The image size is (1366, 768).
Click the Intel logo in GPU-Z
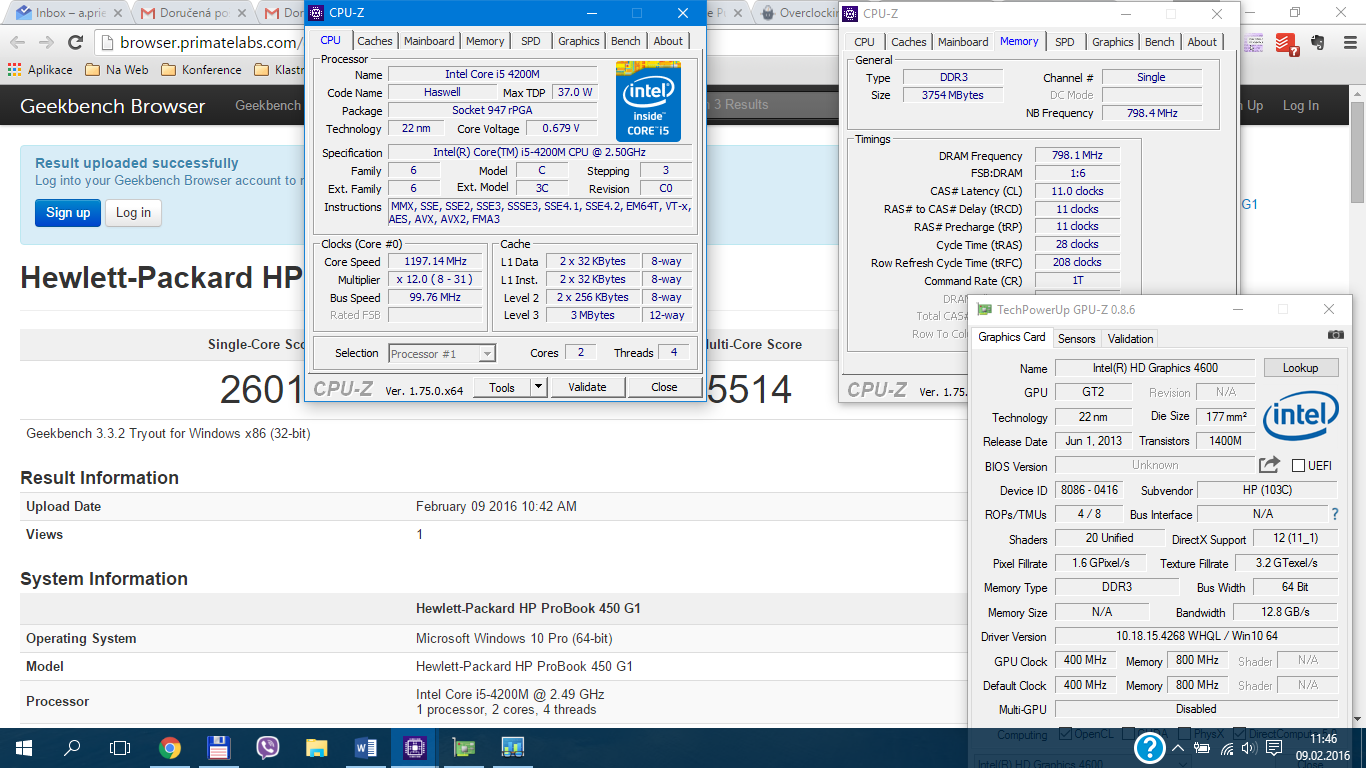click(1300, 417)
